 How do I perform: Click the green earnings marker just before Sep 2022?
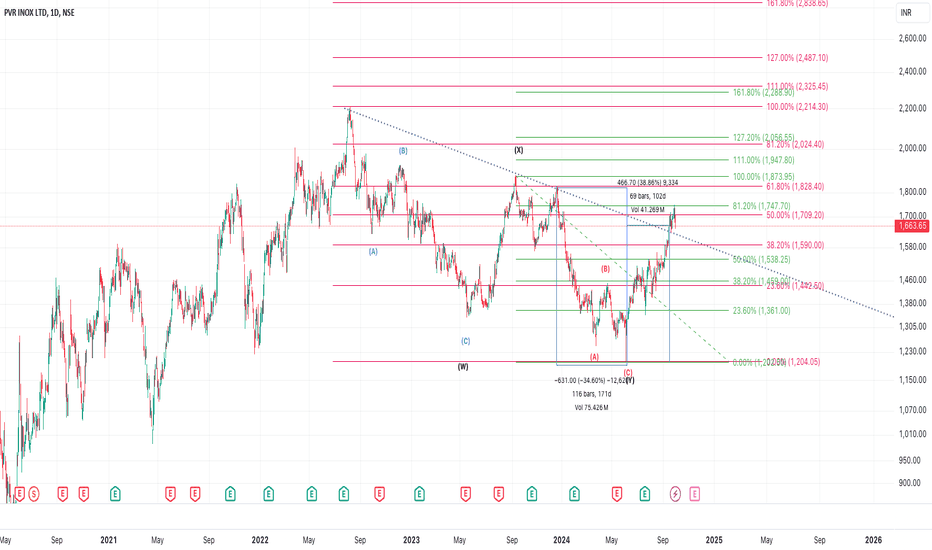click(344, 494)
